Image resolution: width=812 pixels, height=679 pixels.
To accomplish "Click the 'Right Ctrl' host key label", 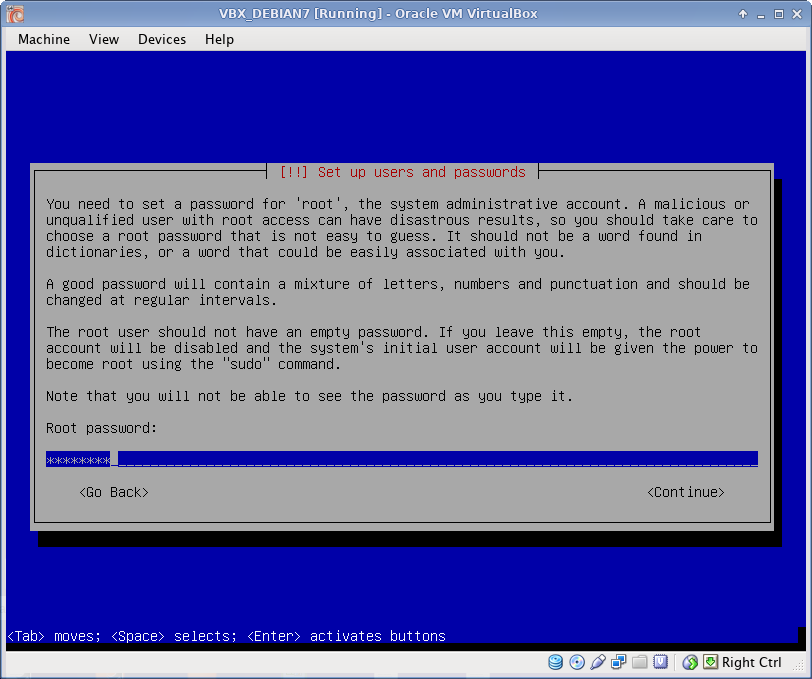I will coord(751,662).
